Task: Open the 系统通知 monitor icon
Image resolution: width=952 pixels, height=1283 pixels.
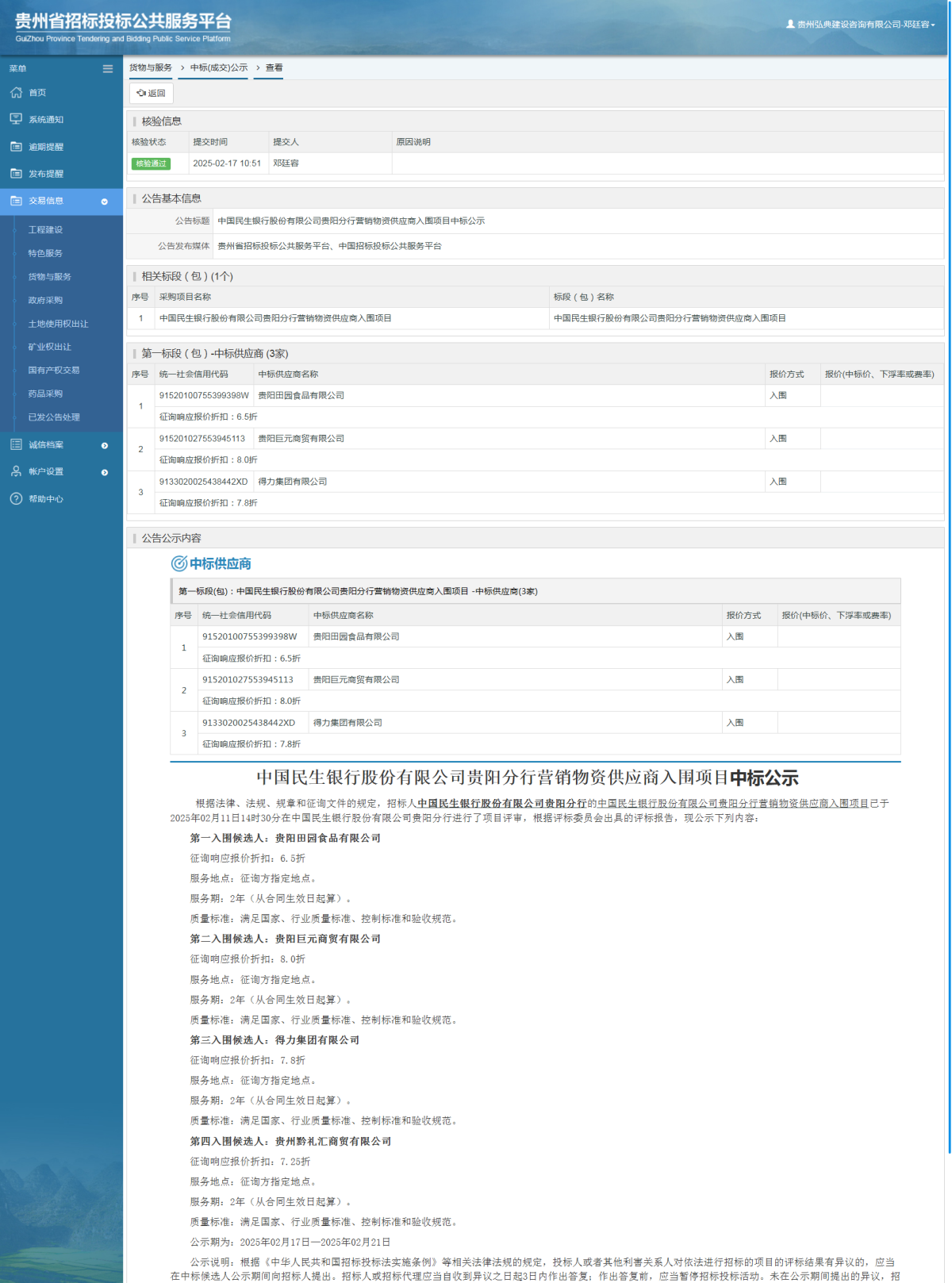Action: [x=16, y=119]
